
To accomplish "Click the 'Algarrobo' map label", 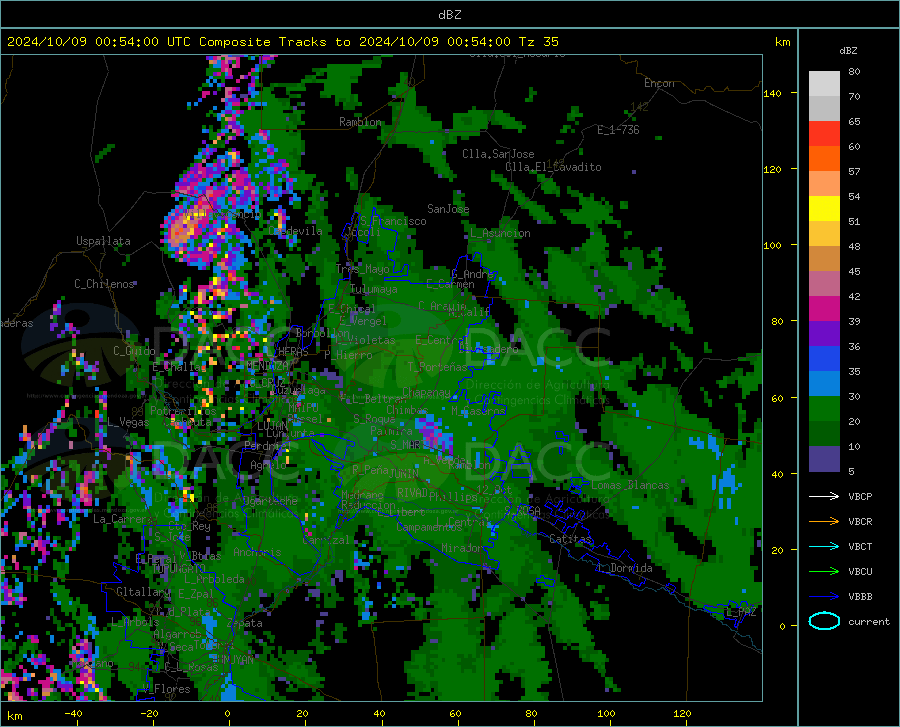I will click(x=177, y=634).
